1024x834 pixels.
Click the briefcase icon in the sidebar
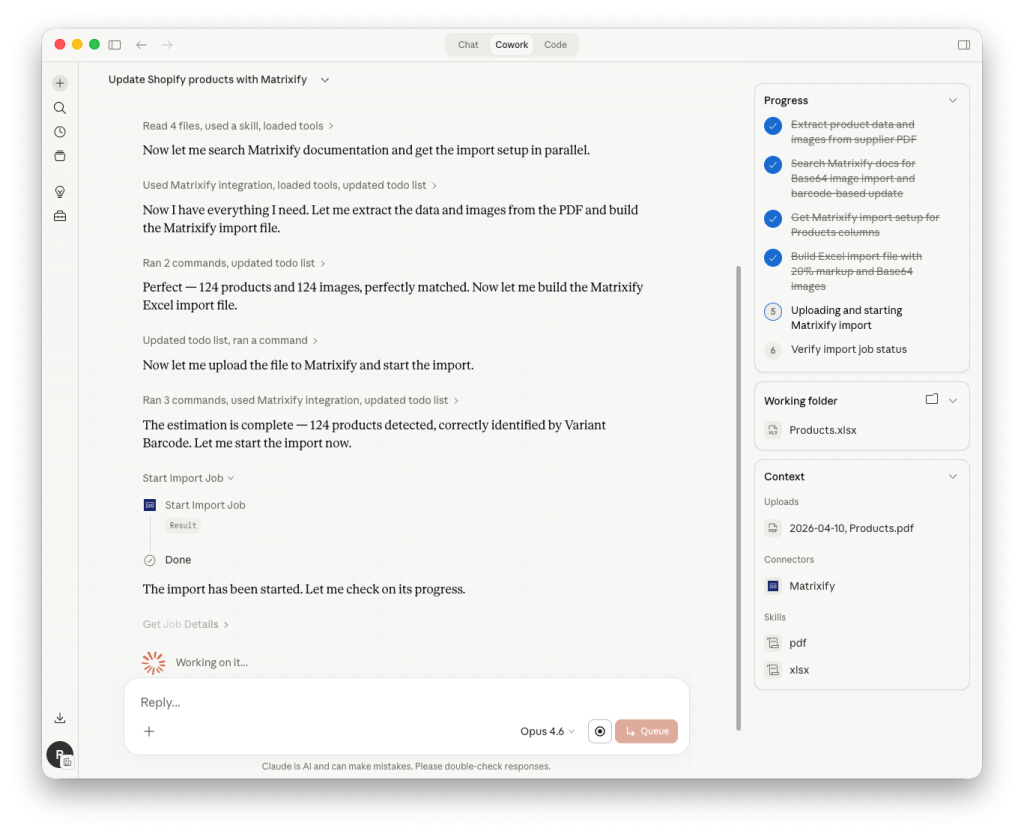coord(60,215)
